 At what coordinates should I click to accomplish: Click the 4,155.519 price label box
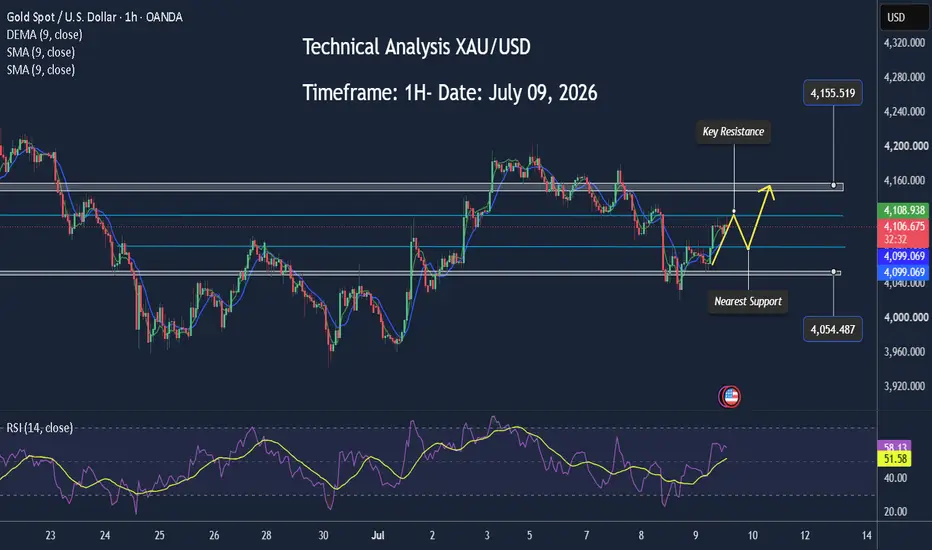[x=833, y=93]
